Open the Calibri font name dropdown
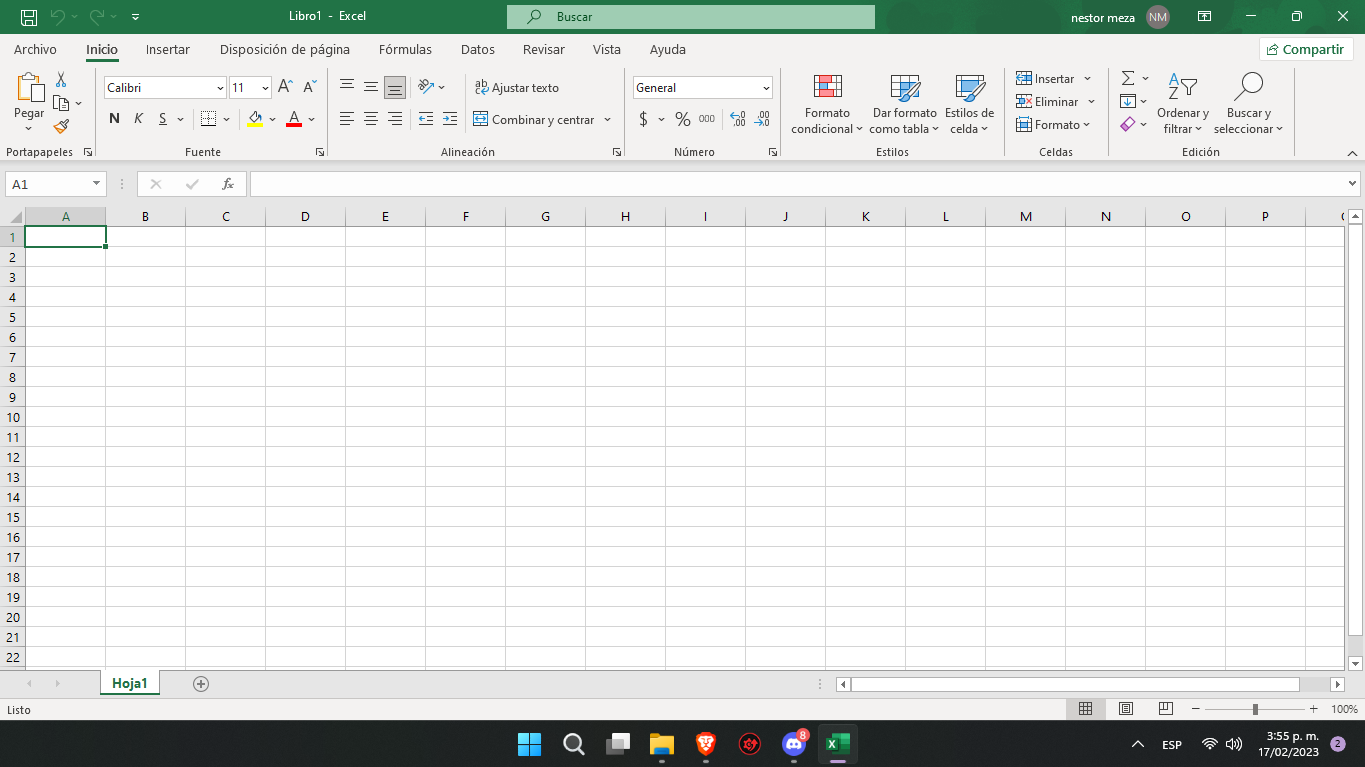Viewport: 1365px width, 767px height. pos(220,88)
